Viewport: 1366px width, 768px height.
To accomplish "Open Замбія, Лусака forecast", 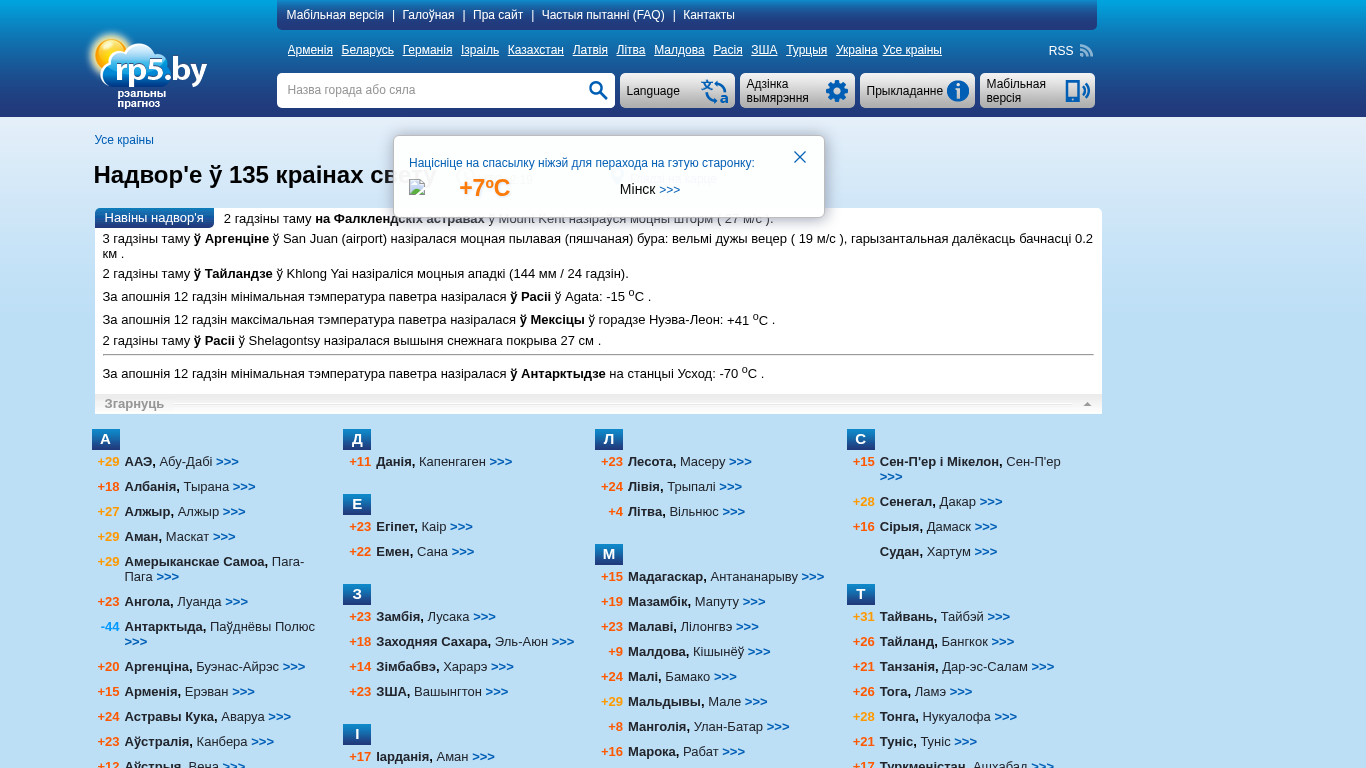I will click(436, 617).
